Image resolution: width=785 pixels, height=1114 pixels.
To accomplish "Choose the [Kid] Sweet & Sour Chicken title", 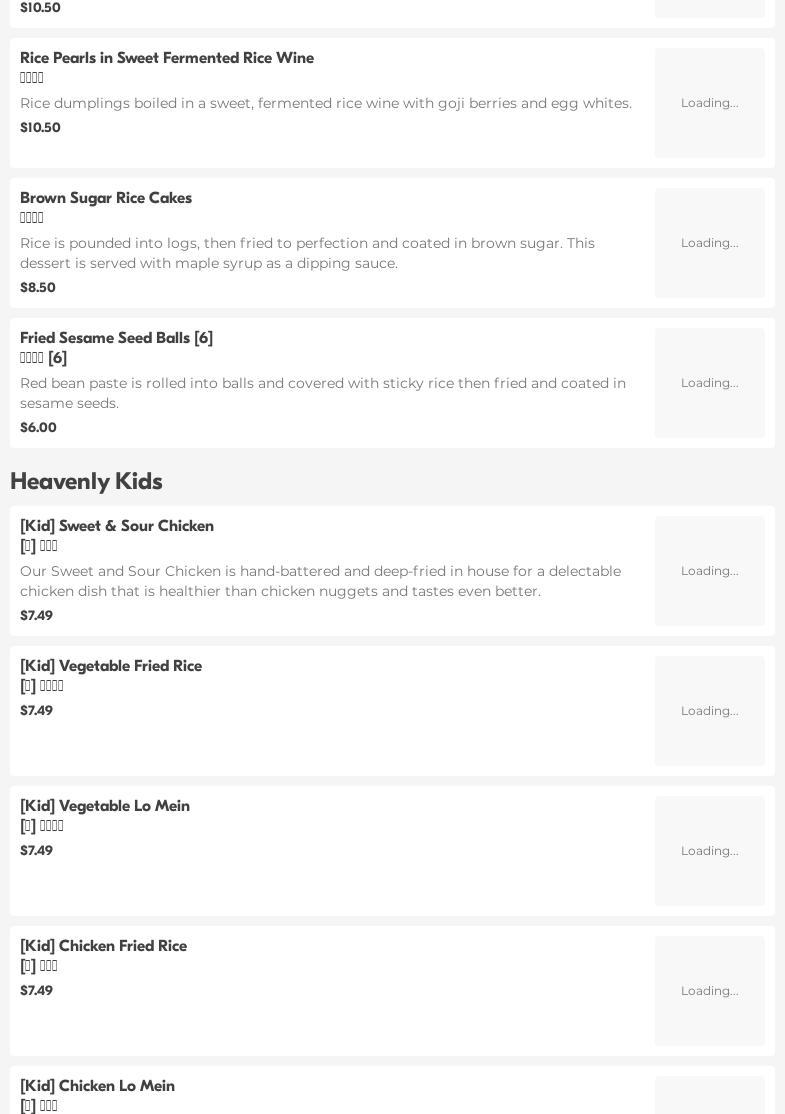I will coord(117,526).
